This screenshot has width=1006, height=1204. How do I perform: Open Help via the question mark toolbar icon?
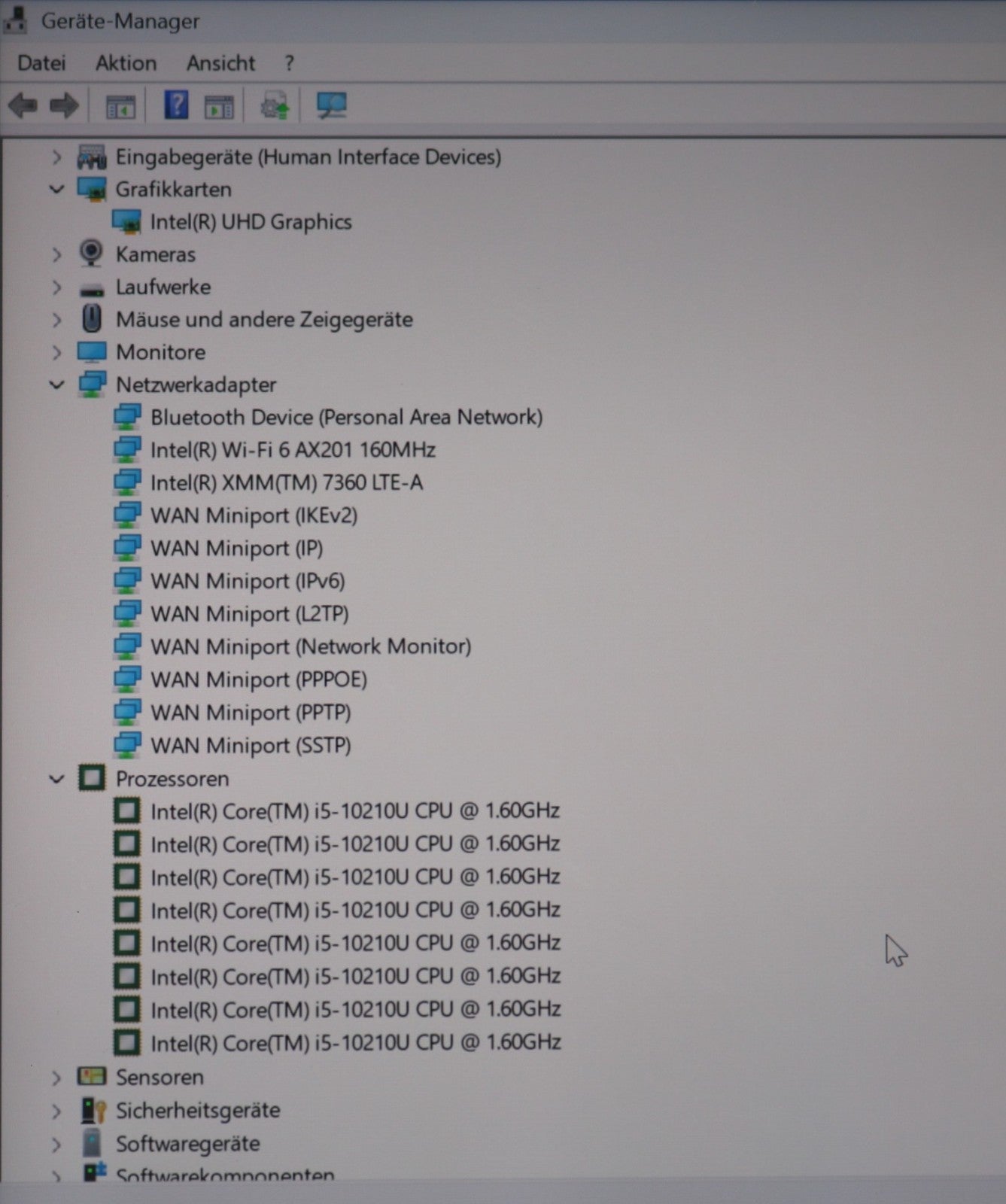(x=176, y=105)
